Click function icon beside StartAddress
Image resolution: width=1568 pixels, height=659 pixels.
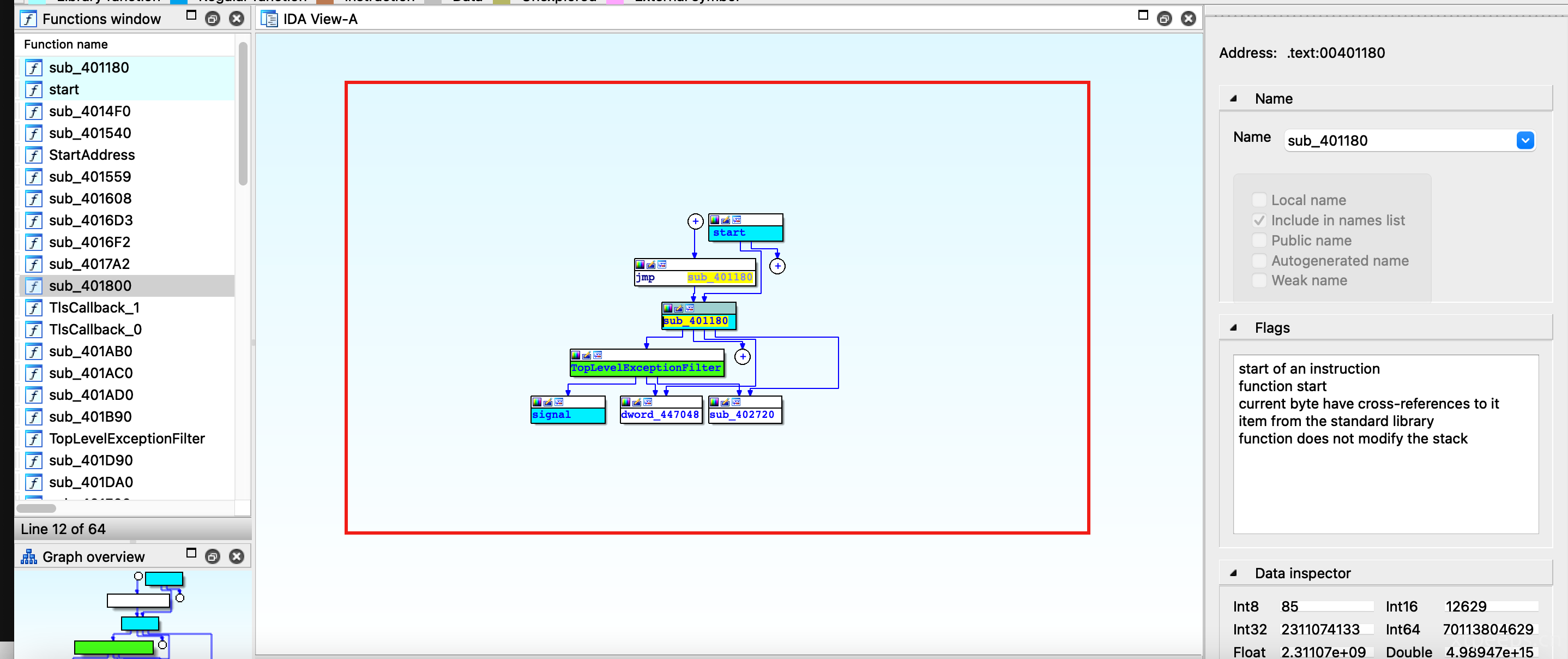(x=34, y=155)
